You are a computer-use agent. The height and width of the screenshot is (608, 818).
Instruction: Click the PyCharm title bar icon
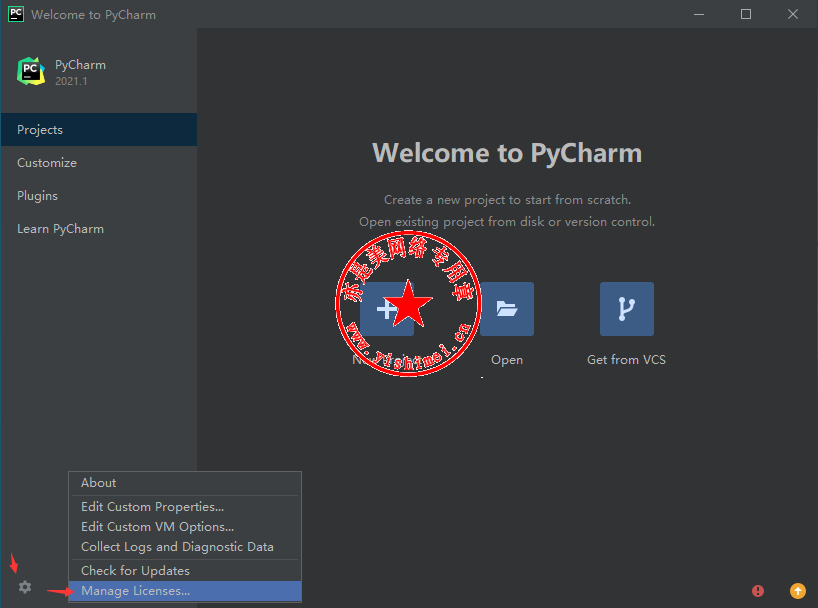(16, 14)
